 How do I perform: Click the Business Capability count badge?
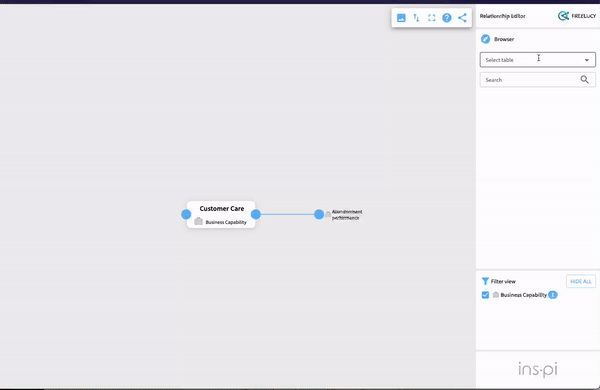tap(553, 295)
